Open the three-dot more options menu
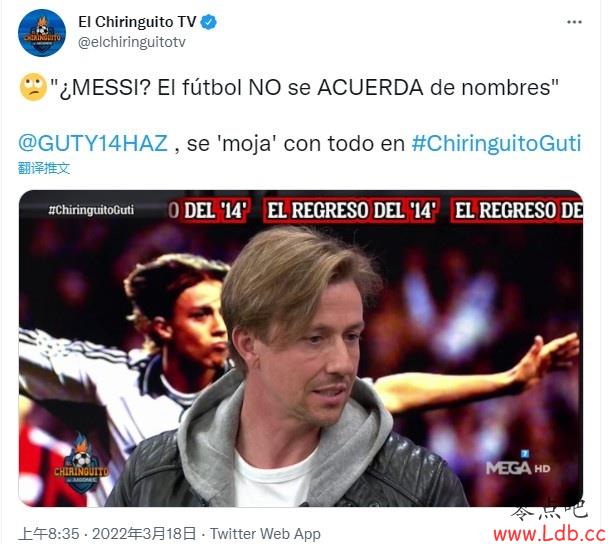 pyautogui.click(x=574, y=22)
